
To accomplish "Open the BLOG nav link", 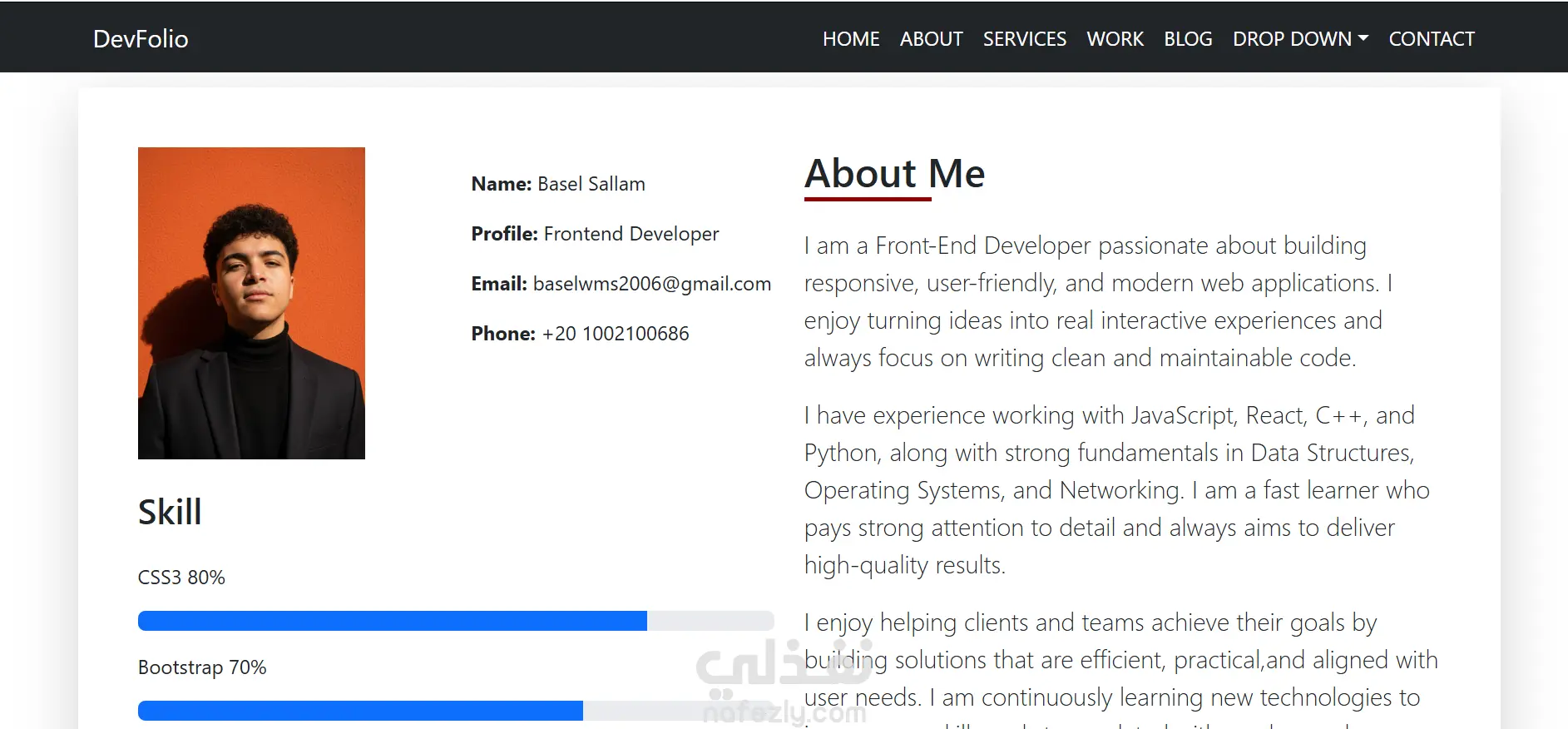I will (1188, 39).
